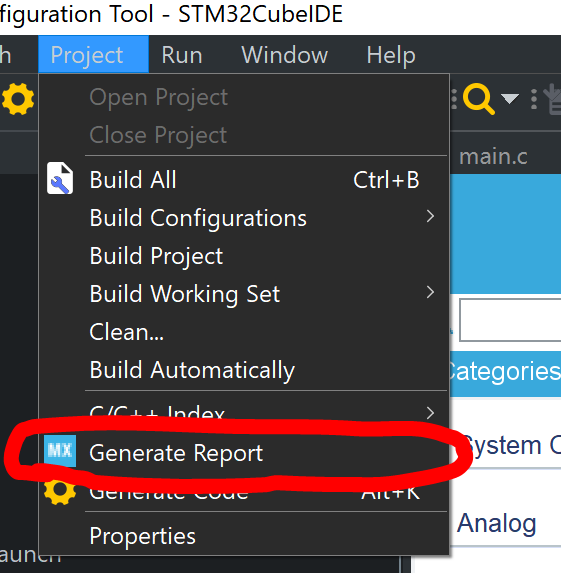Open the dropdown arrow beside search icon
Image resolution: width=561 pixels, height=573 pixels.
coord(510,99)
